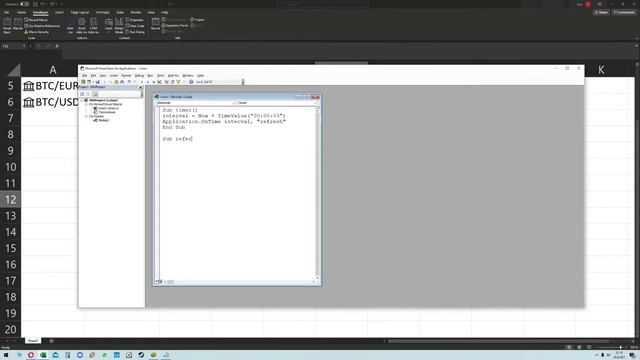Click View Code icon in Project Explorer
This screenshot has width=640, height=360.
(82, 94)
